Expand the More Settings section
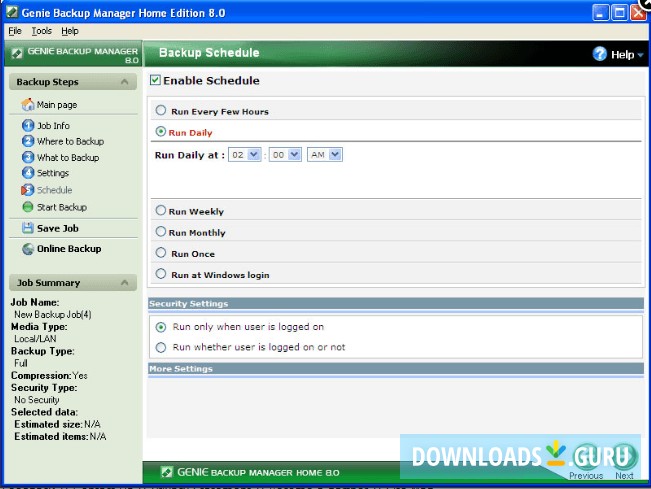The height and width of the screenshot is (489, 651). click(x=396, y=369)
